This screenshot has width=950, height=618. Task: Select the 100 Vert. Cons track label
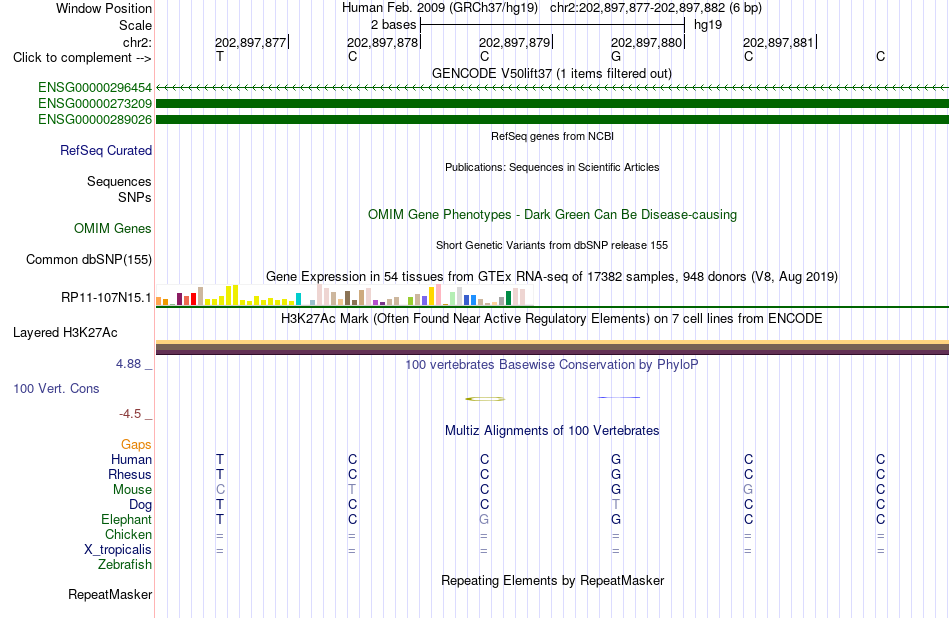pyautogui.click(x=56, y=388)
